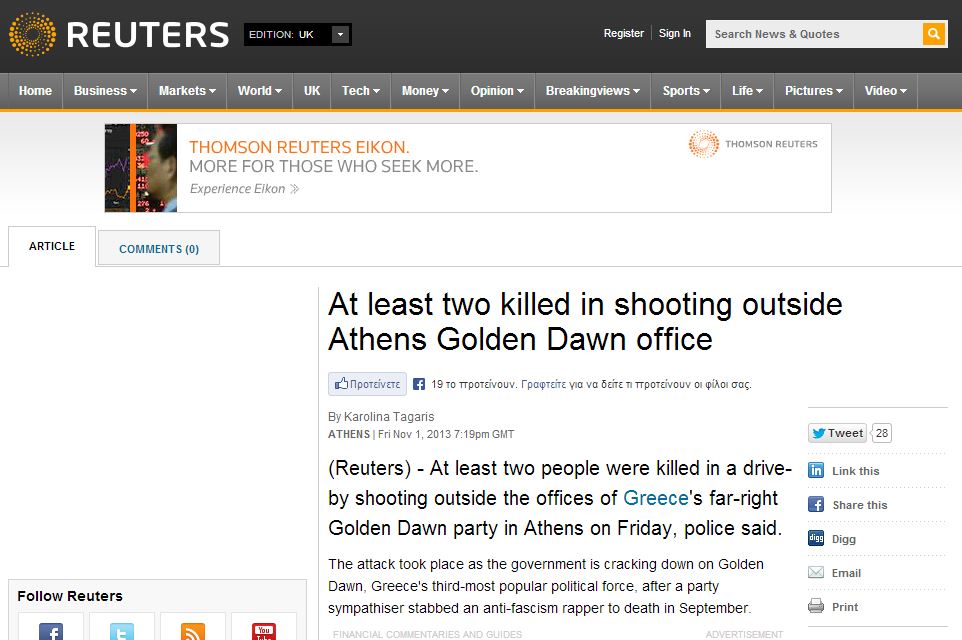
Task: Click the Email envelope icon
Action: pos(816,573)
